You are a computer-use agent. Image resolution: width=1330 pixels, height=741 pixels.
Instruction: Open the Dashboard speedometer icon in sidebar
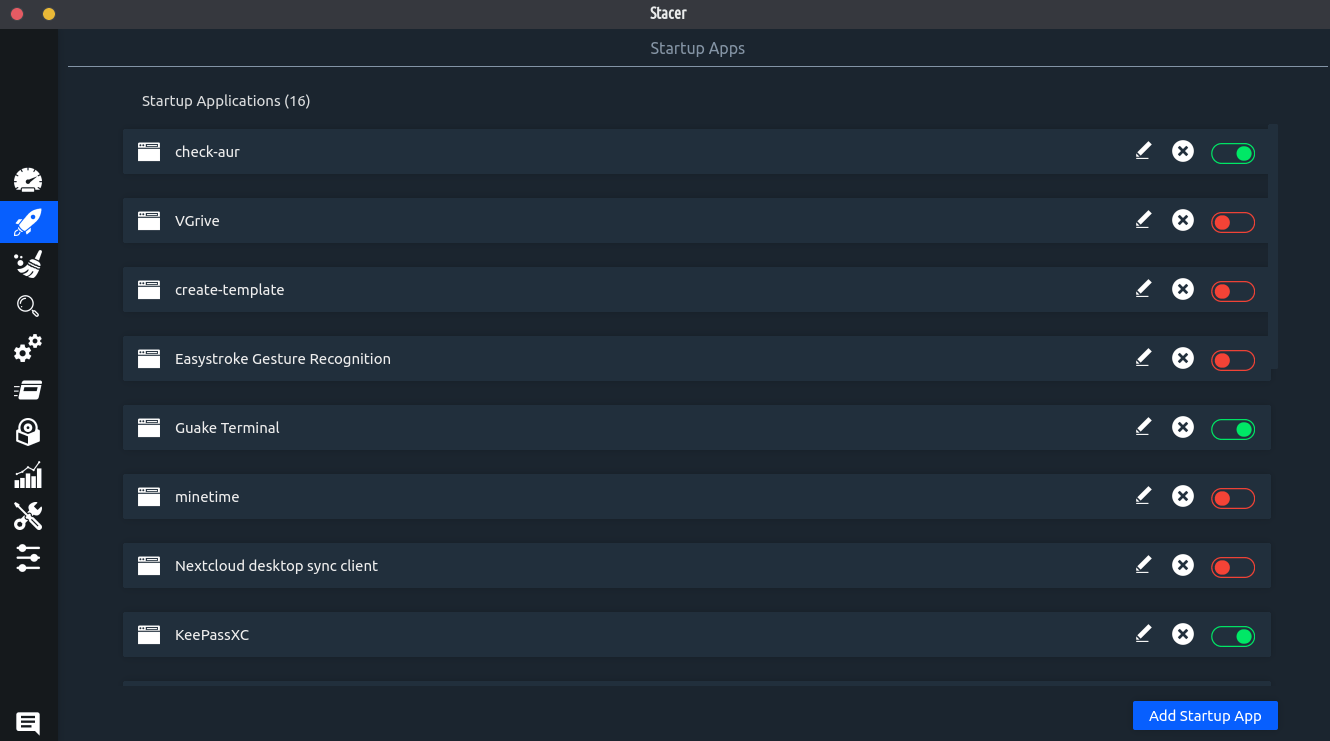click(28, 180)
